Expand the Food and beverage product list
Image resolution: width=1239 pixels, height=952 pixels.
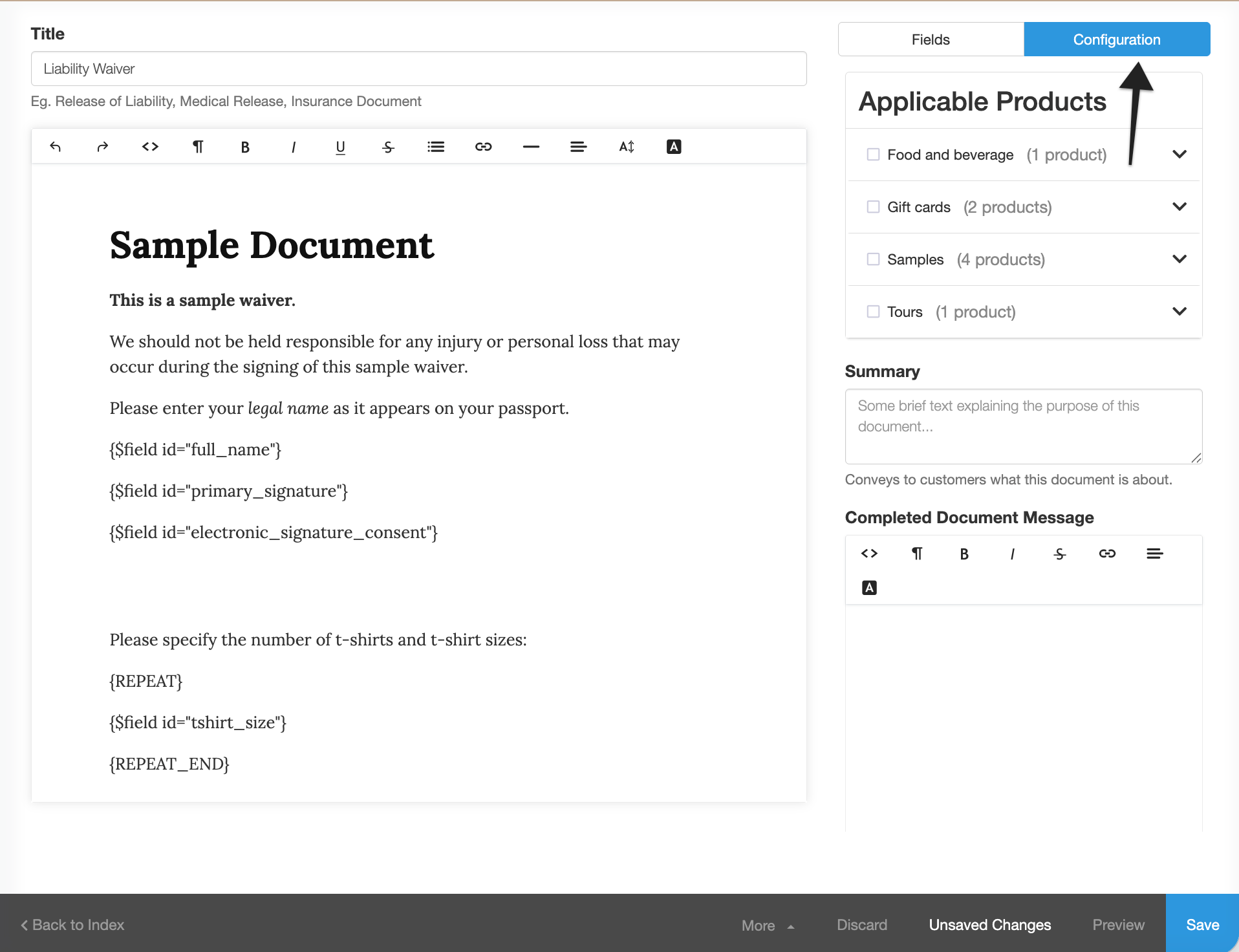coord(1180,155)
